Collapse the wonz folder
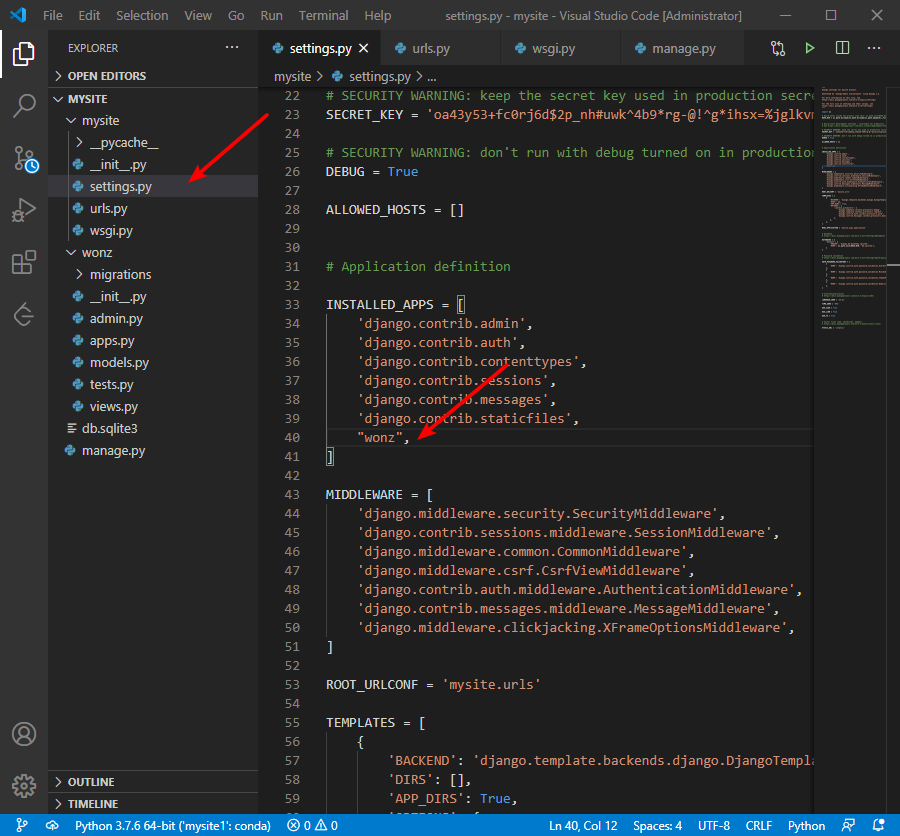Image resolution: width=900 pixels, height=836 pixels. pos(153,253)
